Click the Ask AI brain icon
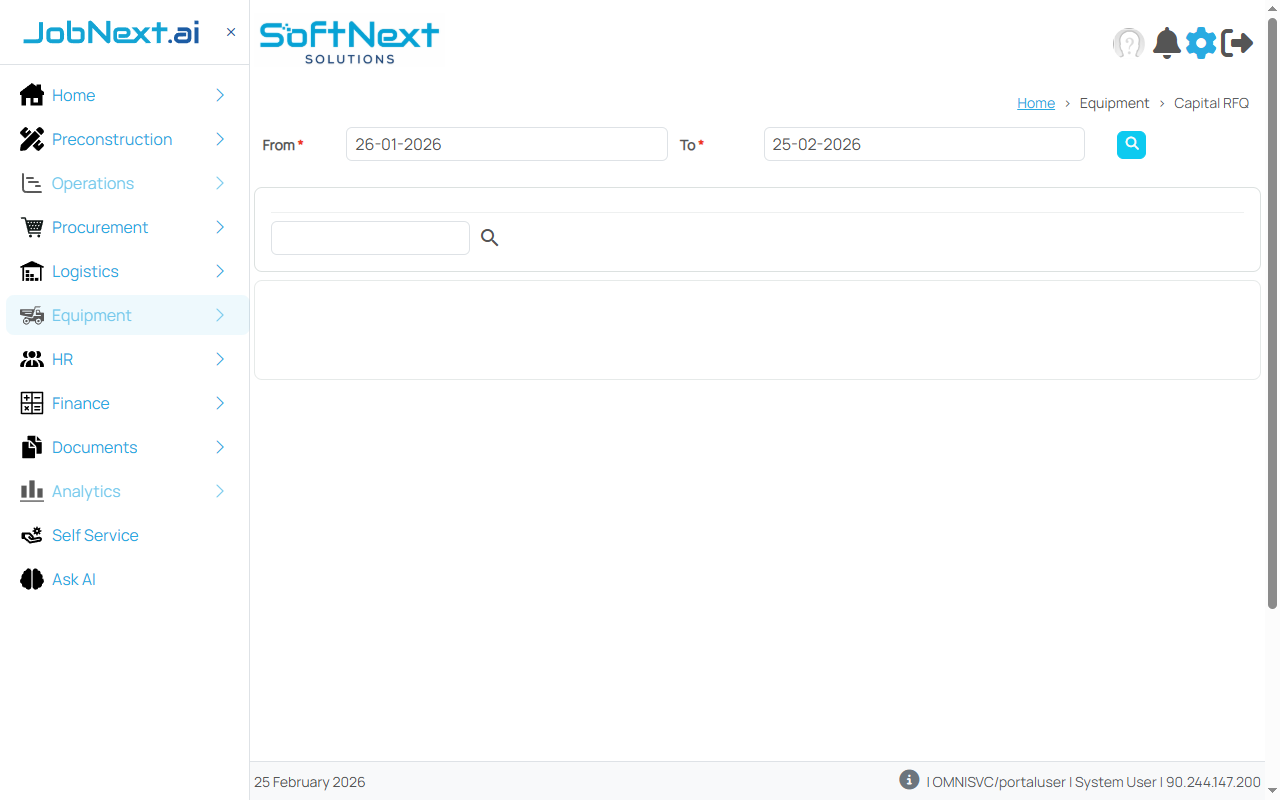 pos(32,579)
